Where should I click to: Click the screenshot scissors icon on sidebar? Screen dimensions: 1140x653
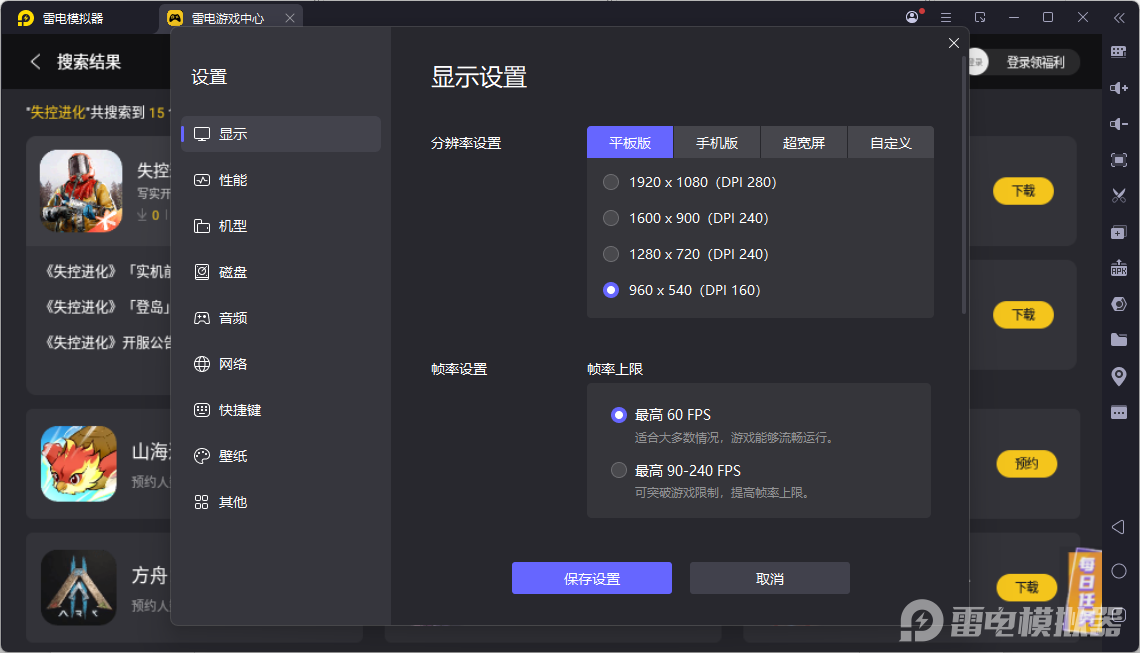1118,195
